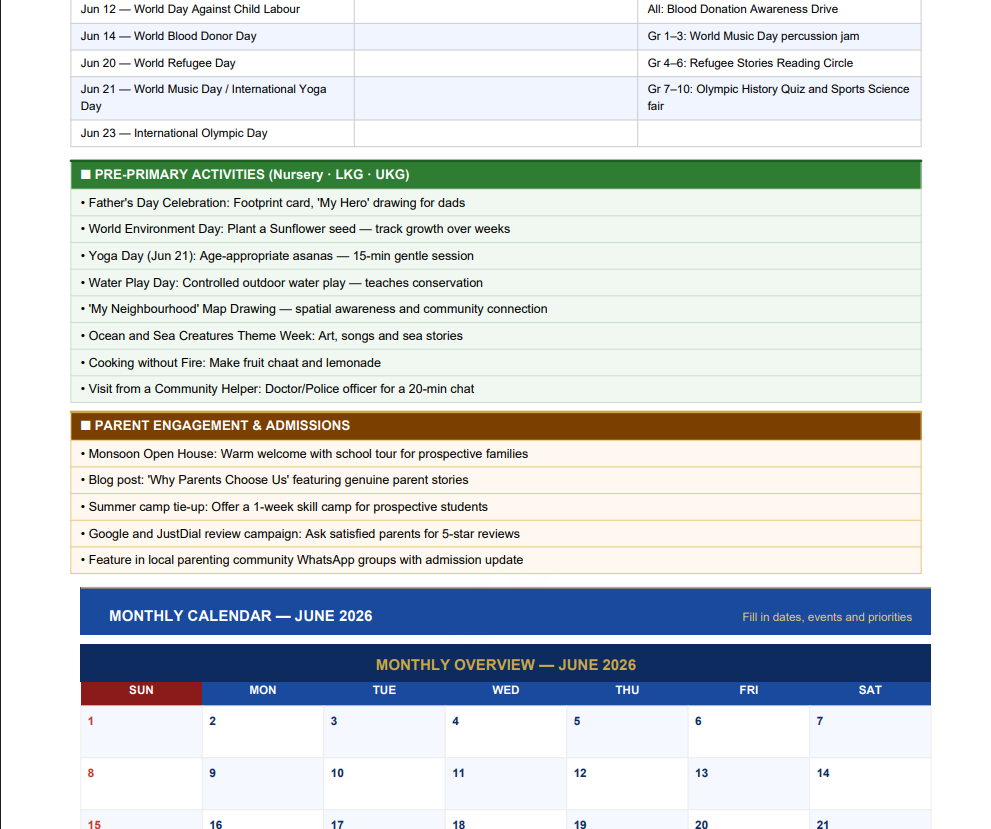Click 'Fill in dates, events and priorities' note
Viewport: 991px width, 829px height.
pos(827,617)
